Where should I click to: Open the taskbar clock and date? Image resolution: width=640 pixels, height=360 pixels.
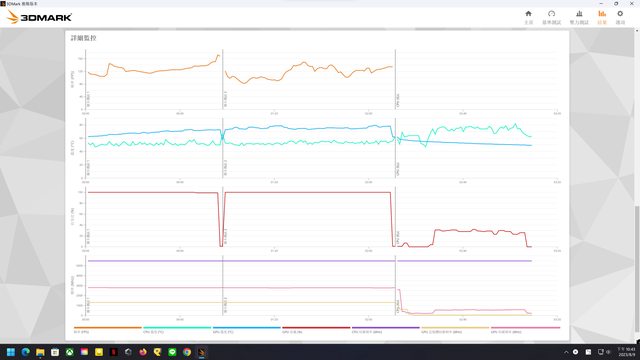(626, 352)
